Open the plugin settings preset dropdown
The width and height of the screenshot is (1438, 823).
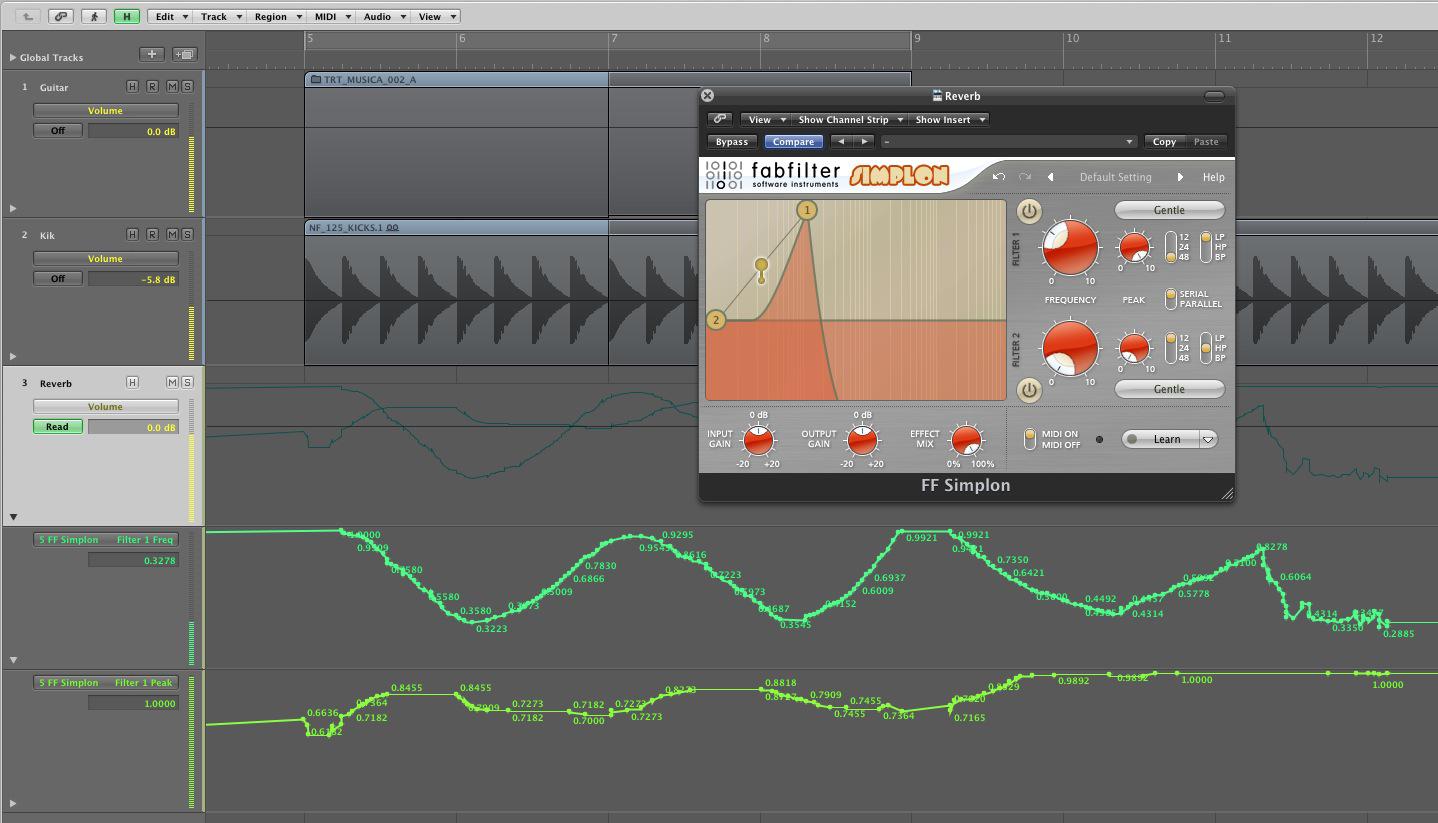(1008, 142)
